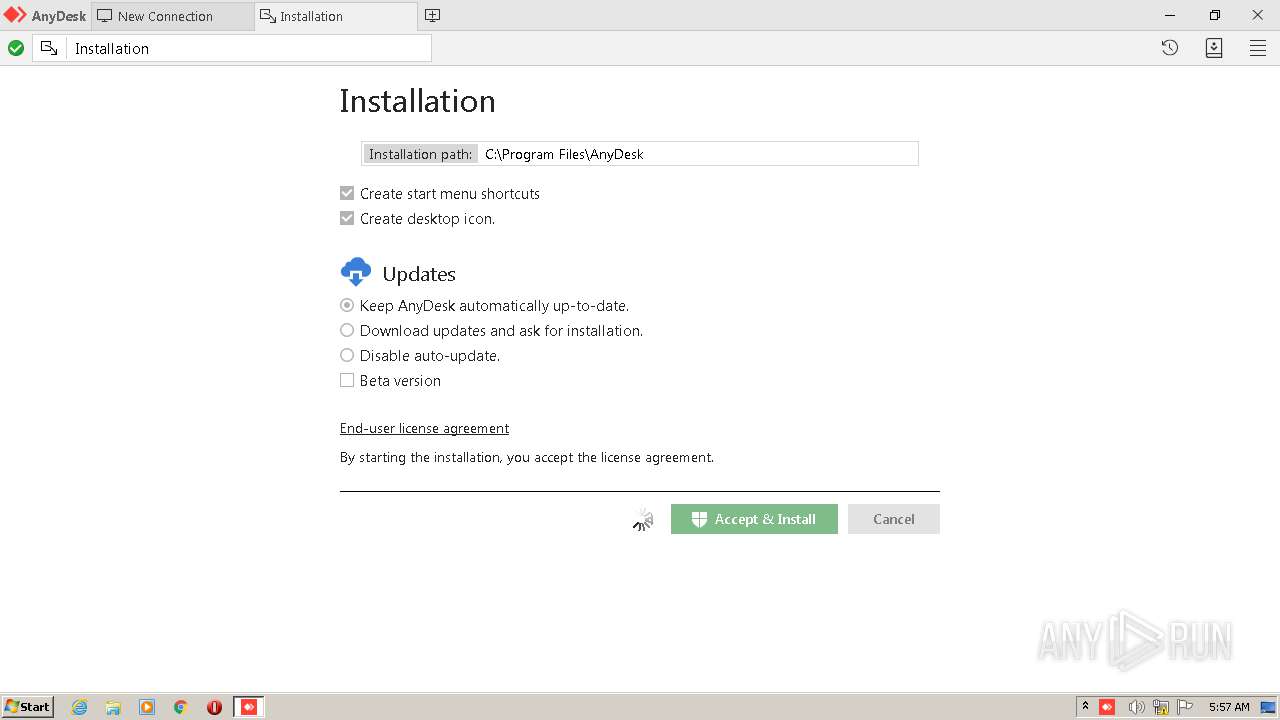
Task: Open Action Center flag icon
Action: (x=1185, y=707)
